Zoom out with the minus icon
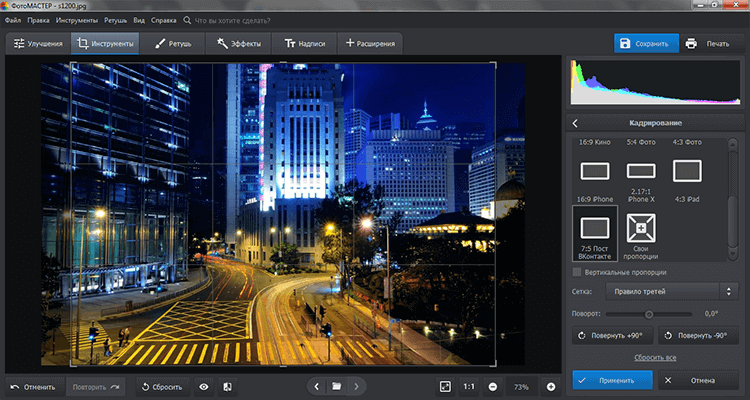Screen dimensions: 750x400 pos(493,386)
